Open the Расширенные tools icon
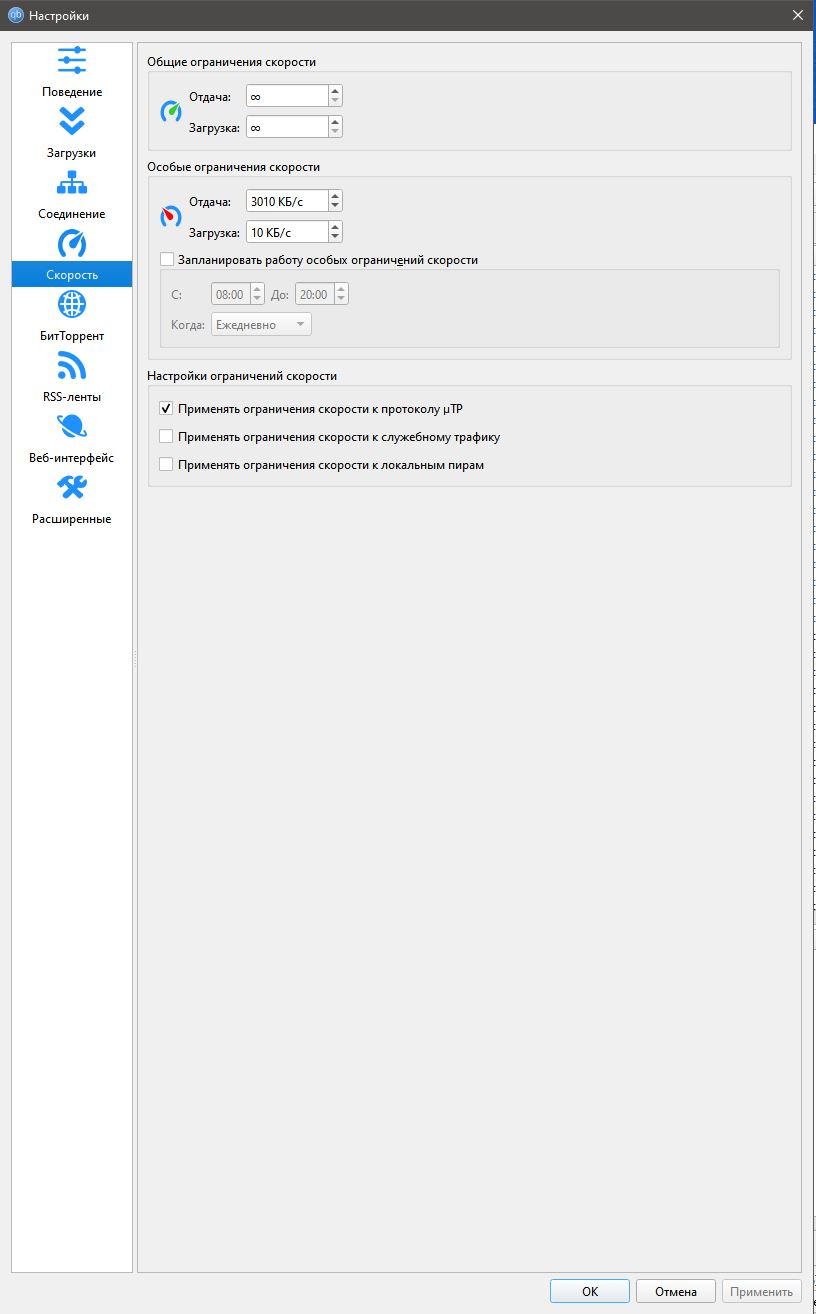The image size is (816, 1314). (x=72, y=488)
